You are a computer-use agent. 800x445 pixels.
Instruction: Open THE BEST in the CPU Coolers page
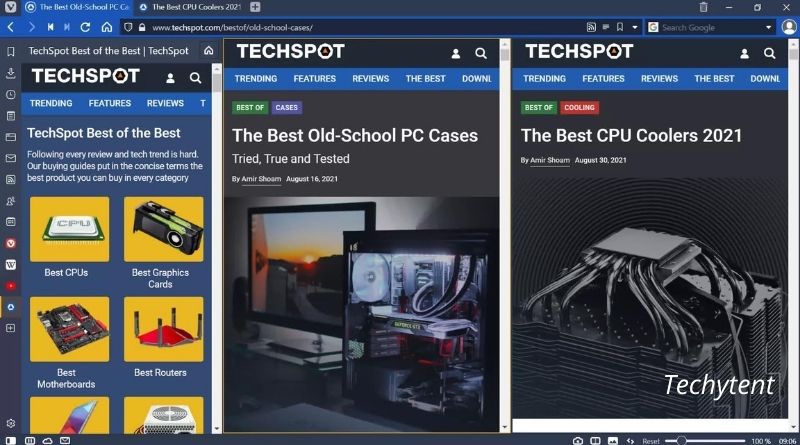coord(714,79)
